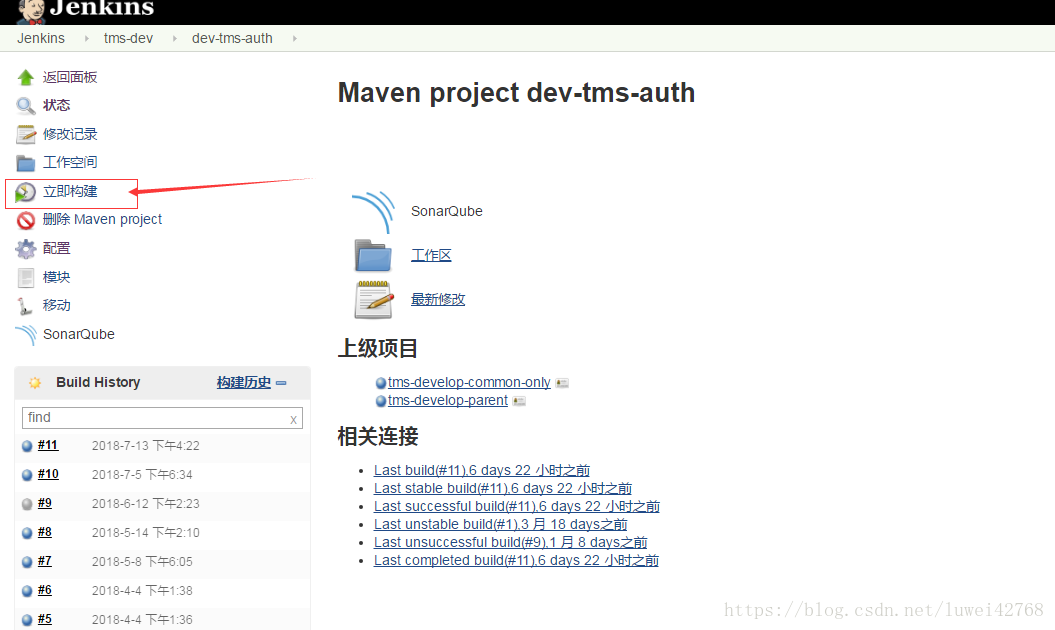Open the tms-dev breadcrumb
This screenshot has height=630, width=1055.
129,38
